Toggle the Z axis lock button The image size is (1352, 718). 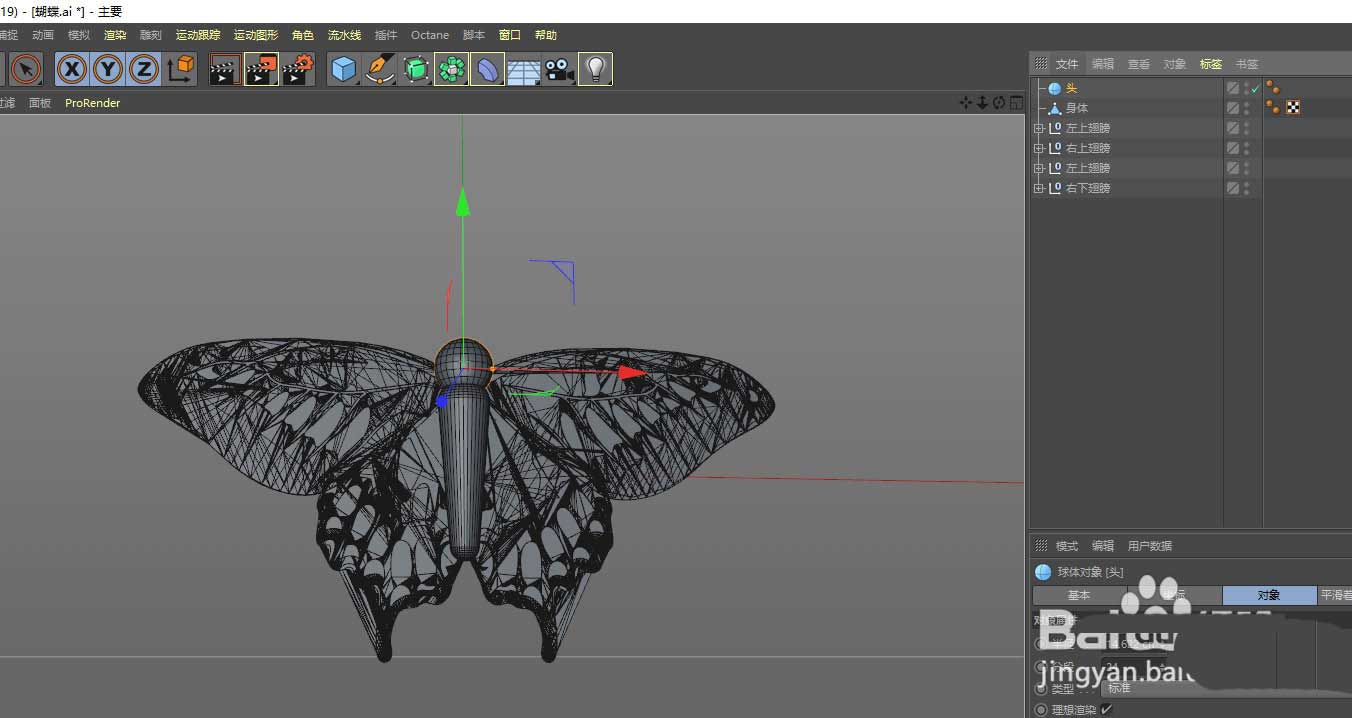[144, 69]
